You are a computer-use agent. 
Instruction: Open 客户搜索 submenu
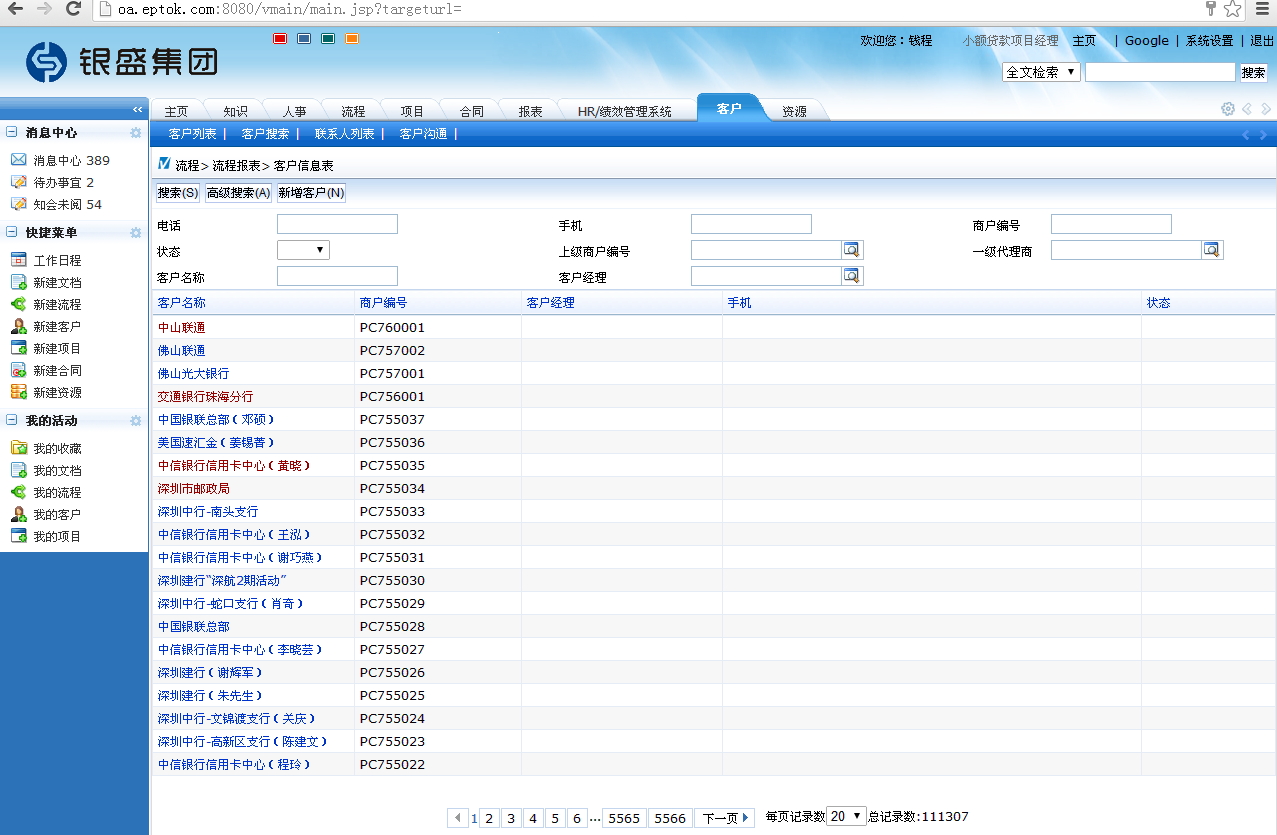coord(265,134)
